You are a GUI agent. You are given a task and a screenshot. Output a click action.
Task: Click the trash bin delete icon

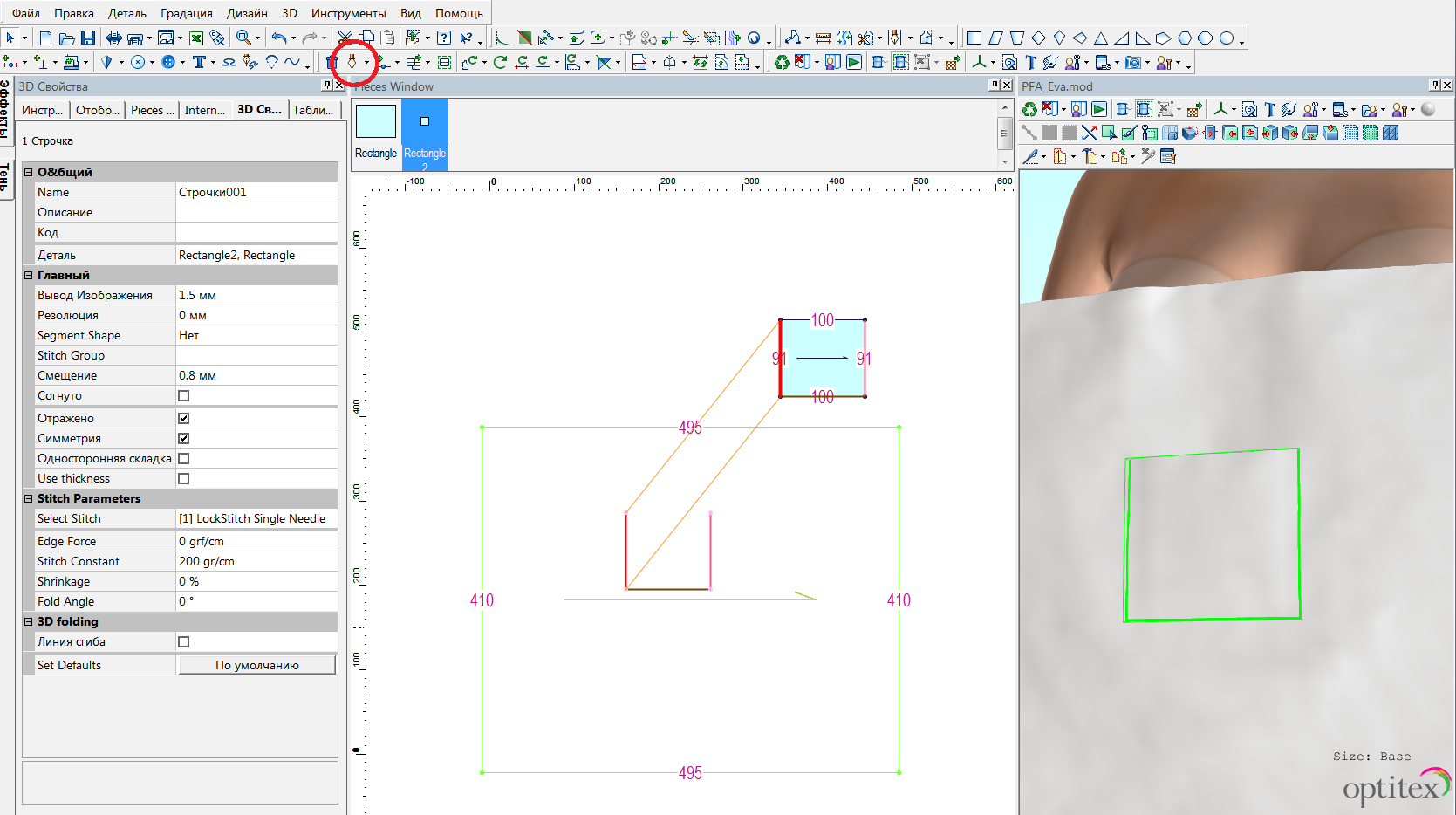pos(332,62)
